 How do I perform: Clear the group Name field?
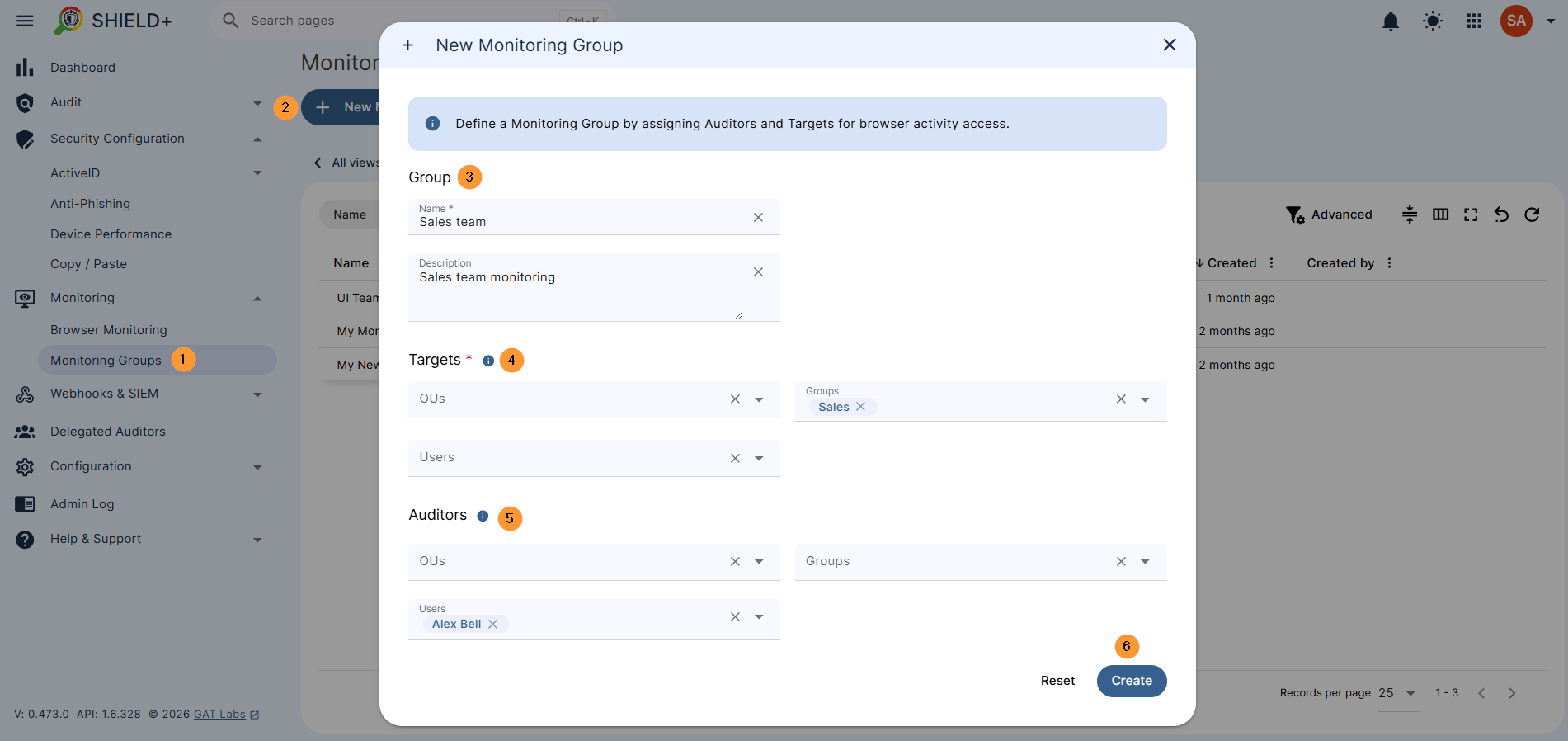[758, 217]
